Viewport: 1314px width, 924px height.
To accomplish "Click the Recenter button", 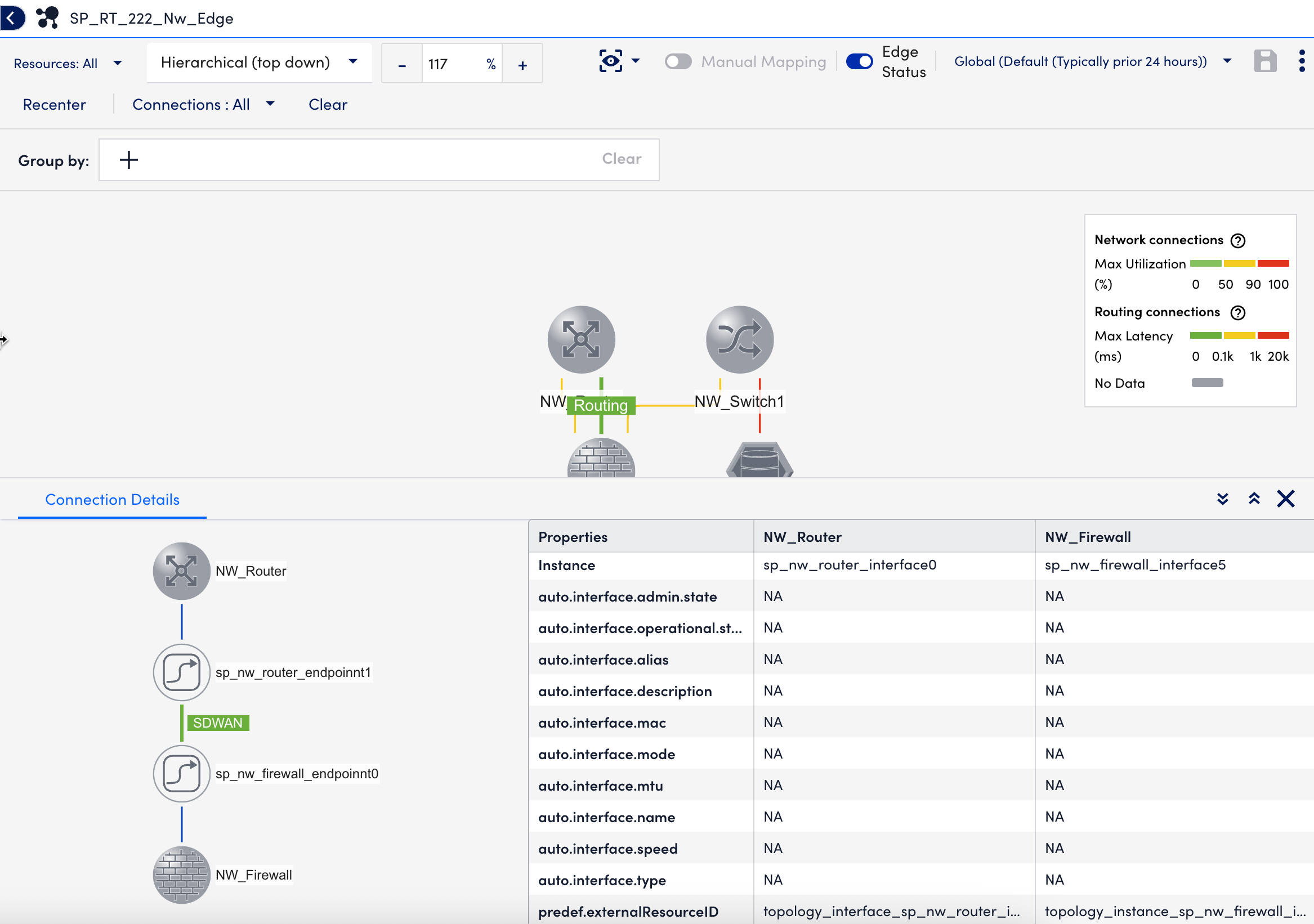I will click(x=55, y=105).
